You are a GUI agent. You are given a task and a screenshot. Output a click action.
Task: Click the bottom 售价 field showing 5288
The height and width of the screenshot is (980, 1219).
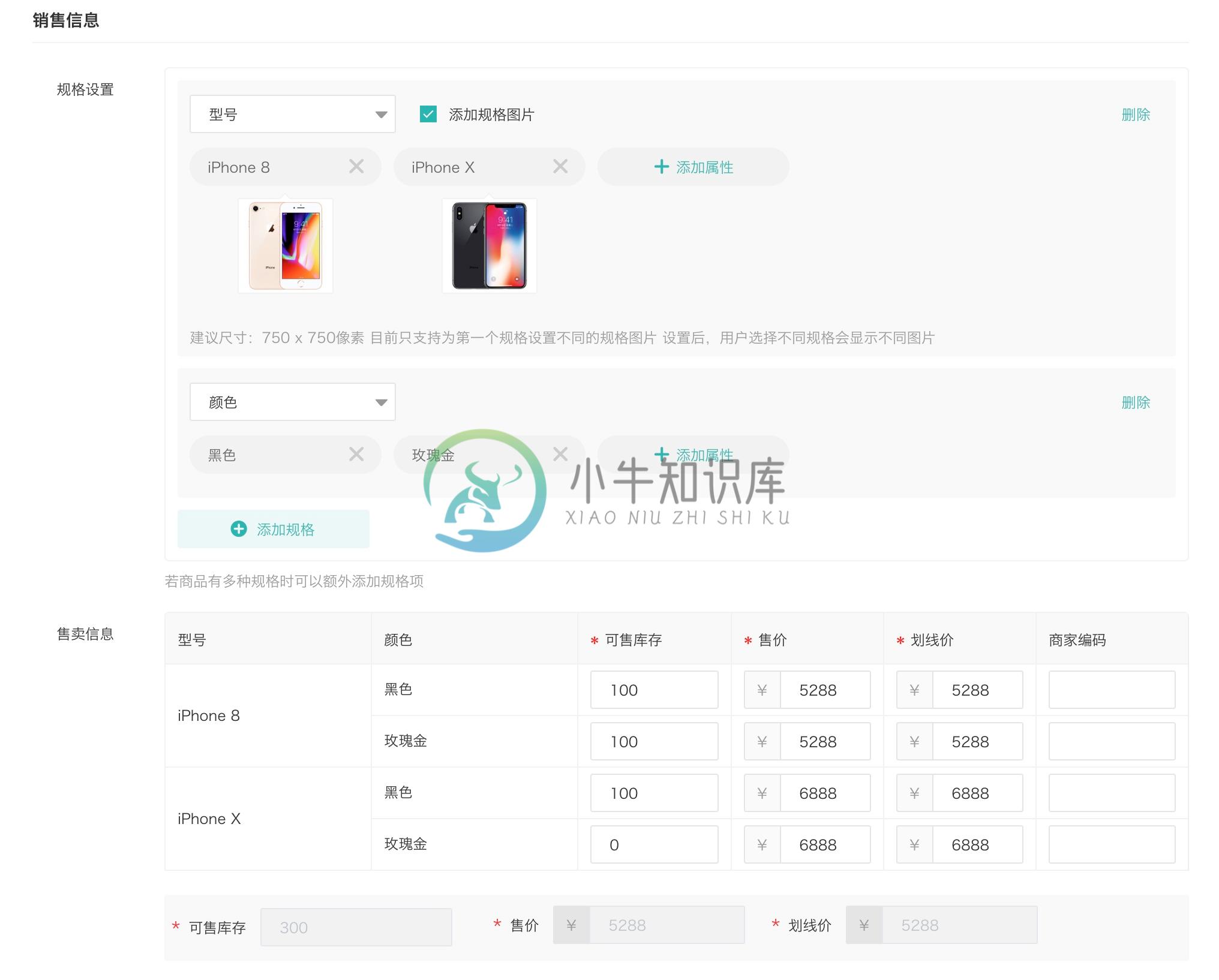(x=666, y=925)
